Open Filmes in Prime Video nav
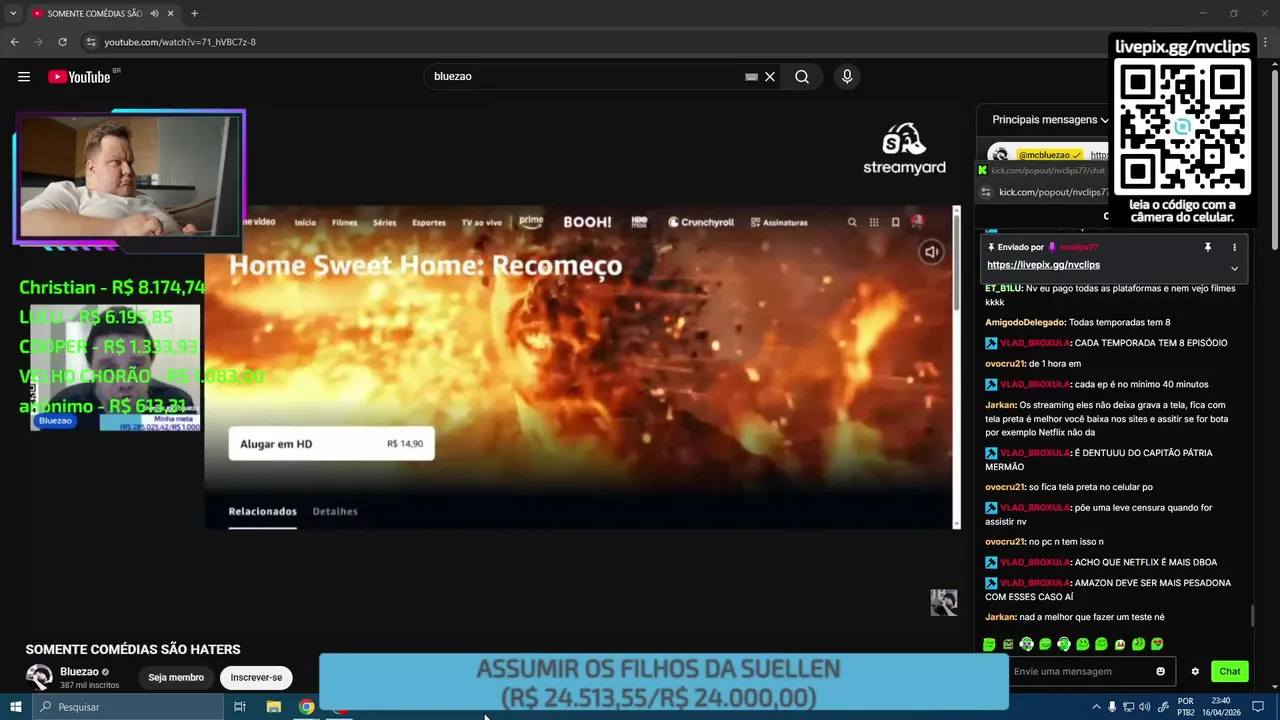 (344, 222)
